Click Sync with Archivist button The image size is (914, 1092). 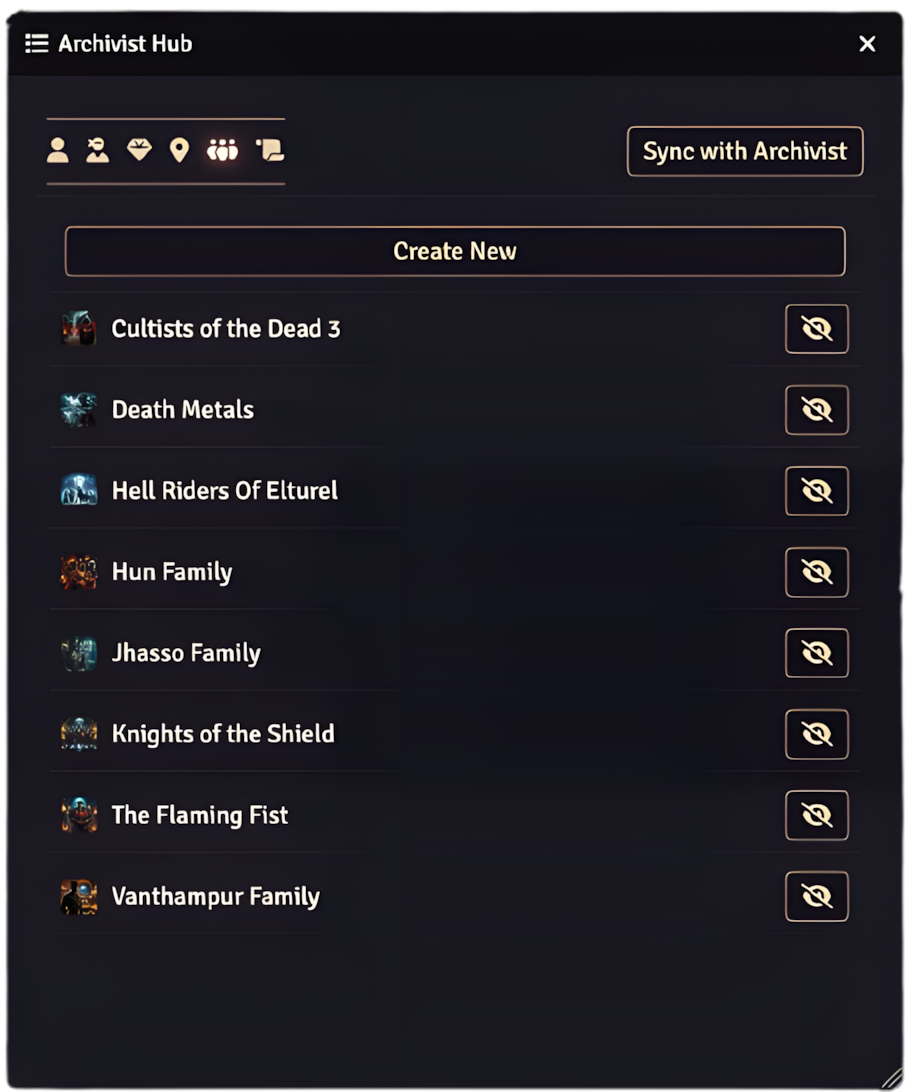click(745, 152)
